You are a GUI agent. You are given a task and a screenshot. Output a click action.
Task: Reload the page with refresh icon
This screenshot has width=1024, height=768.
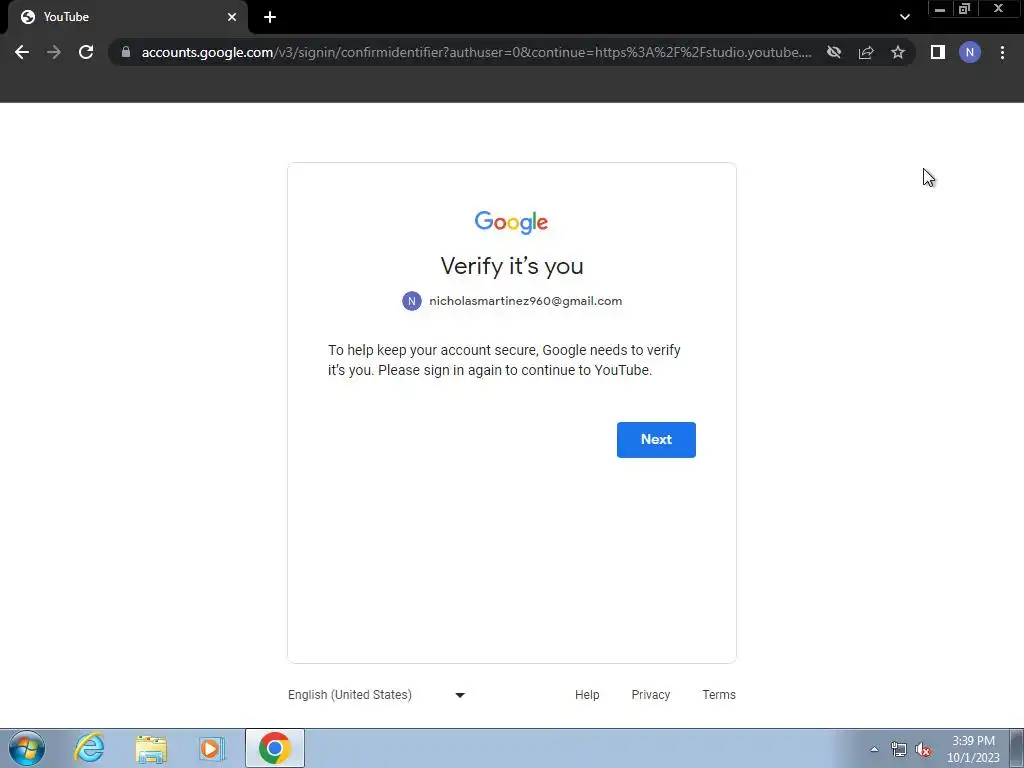point(86,52)
